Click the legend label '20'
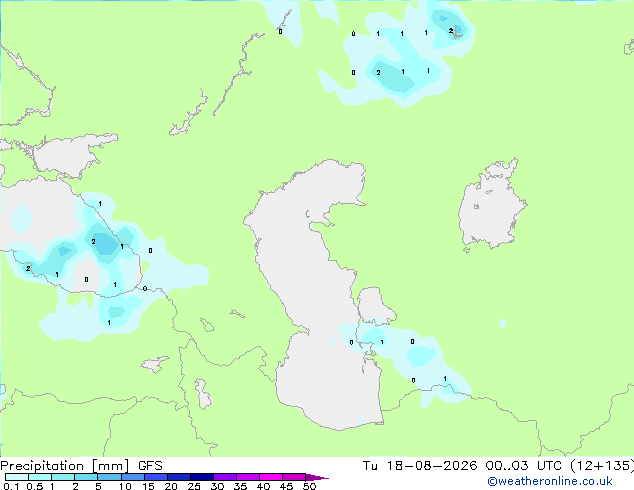Viewport: 634px width, 490px height. click(x=171, y=486)
